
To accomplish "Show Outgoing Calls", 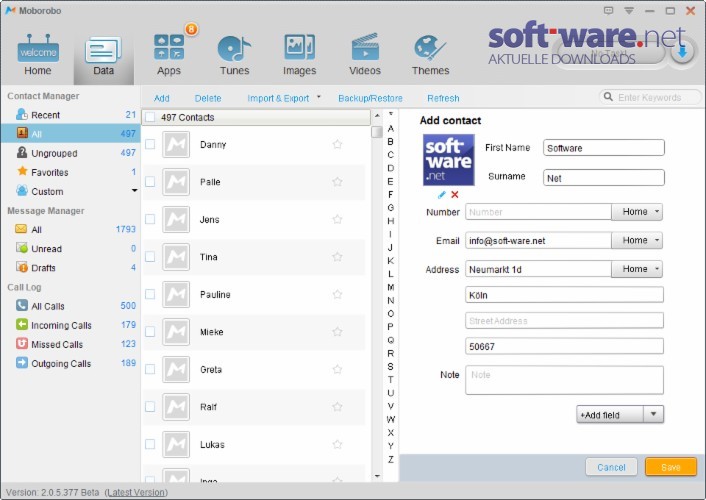I will tap(71, 364).
